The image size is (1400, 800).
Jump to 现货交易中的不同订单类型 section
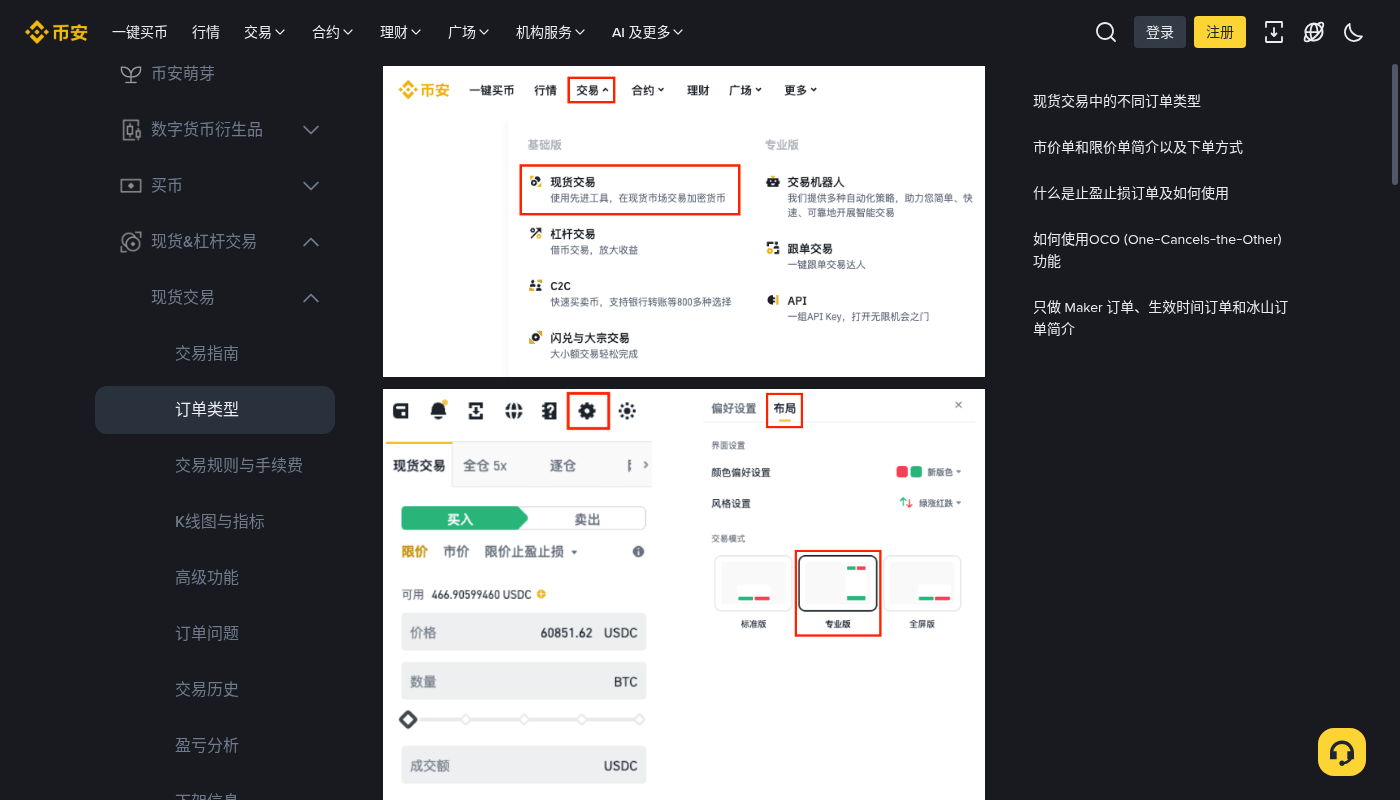tap(1117, 101)
